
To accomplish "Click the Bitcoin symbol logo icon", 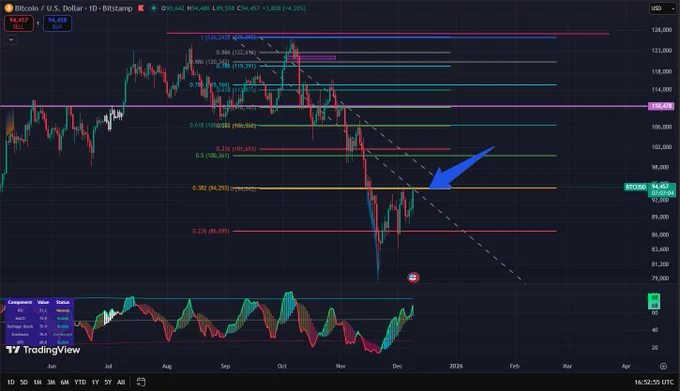I will (x=8, y=8).
